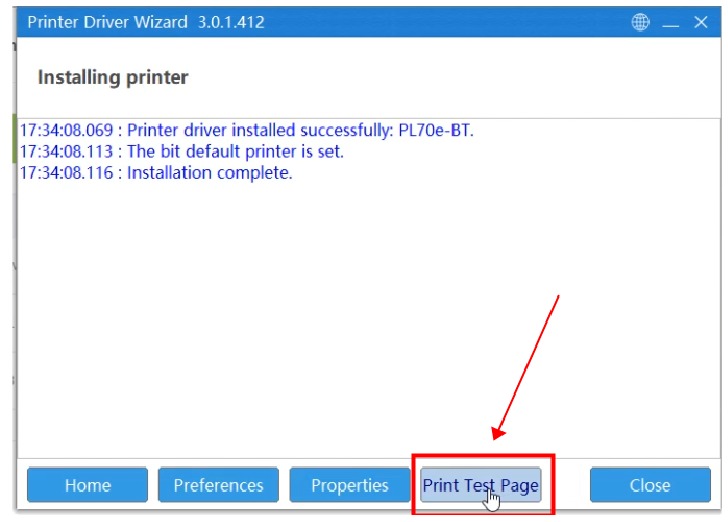Viewport: 728px width, 522px height.
Task: Go to the Home screen
Action: 87,485
